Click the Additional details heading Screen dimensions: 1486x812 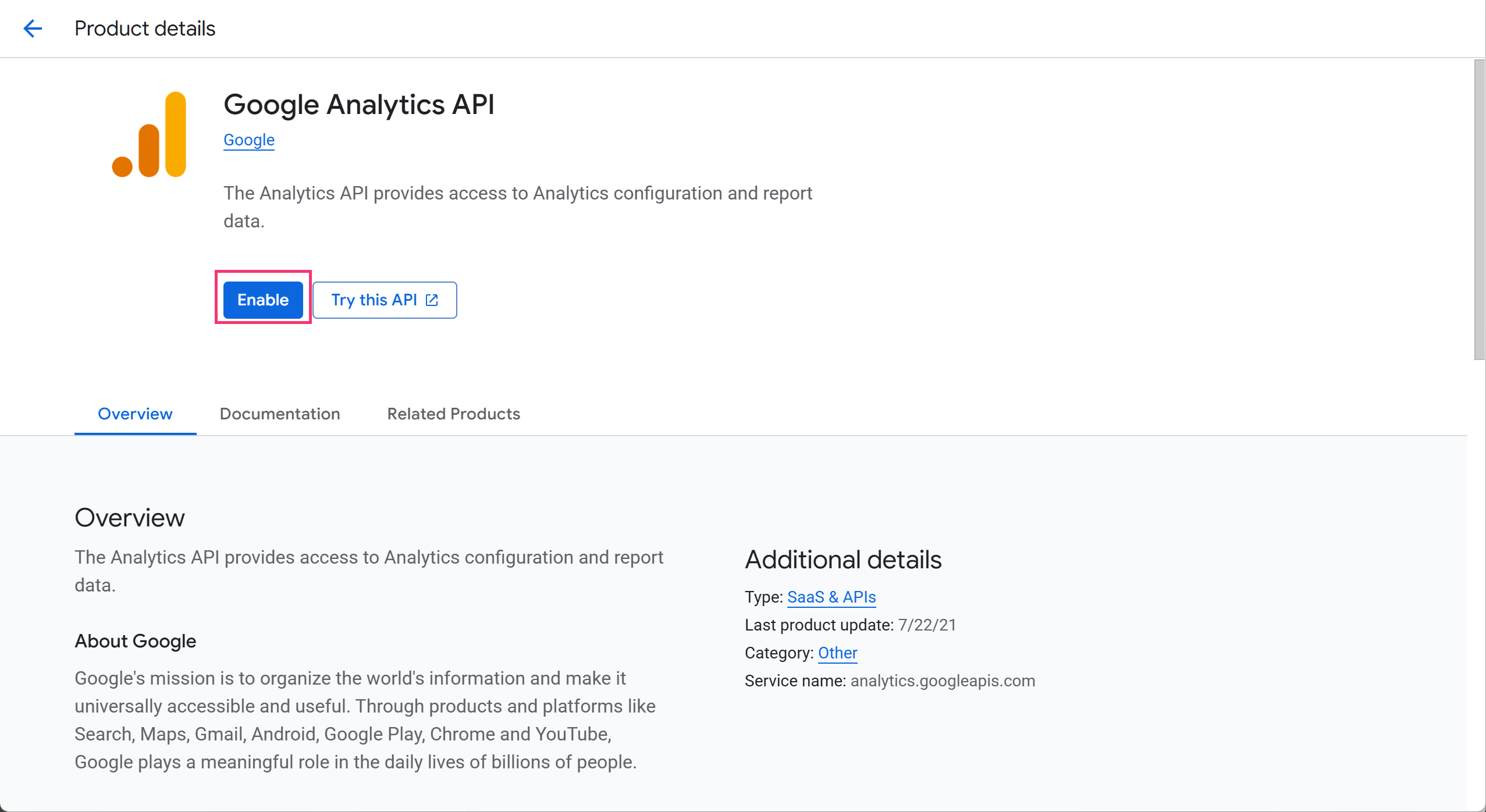coord(843,560)
